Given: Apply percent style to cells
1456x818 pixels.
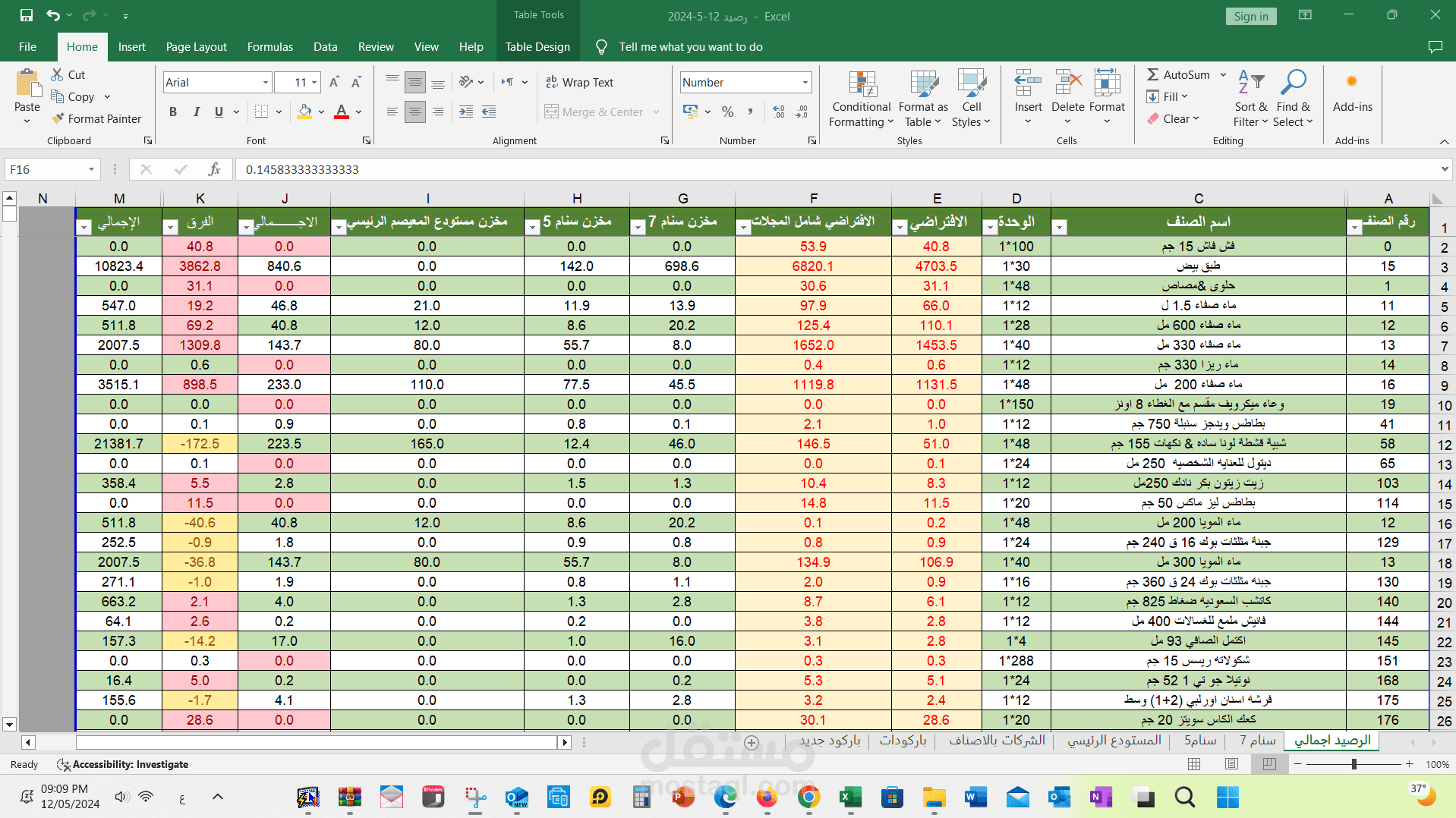Looking at the screenshot, I should 727,112.
